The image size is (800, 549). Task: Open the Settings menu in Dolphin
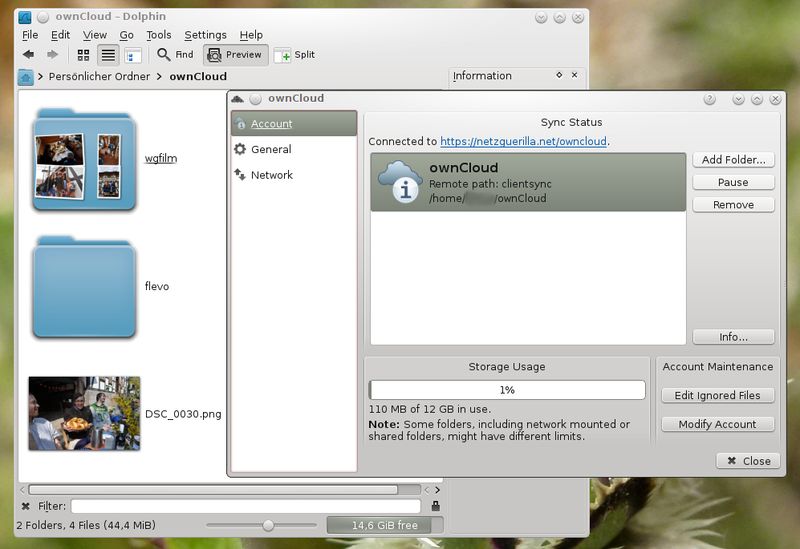[205, 35]
